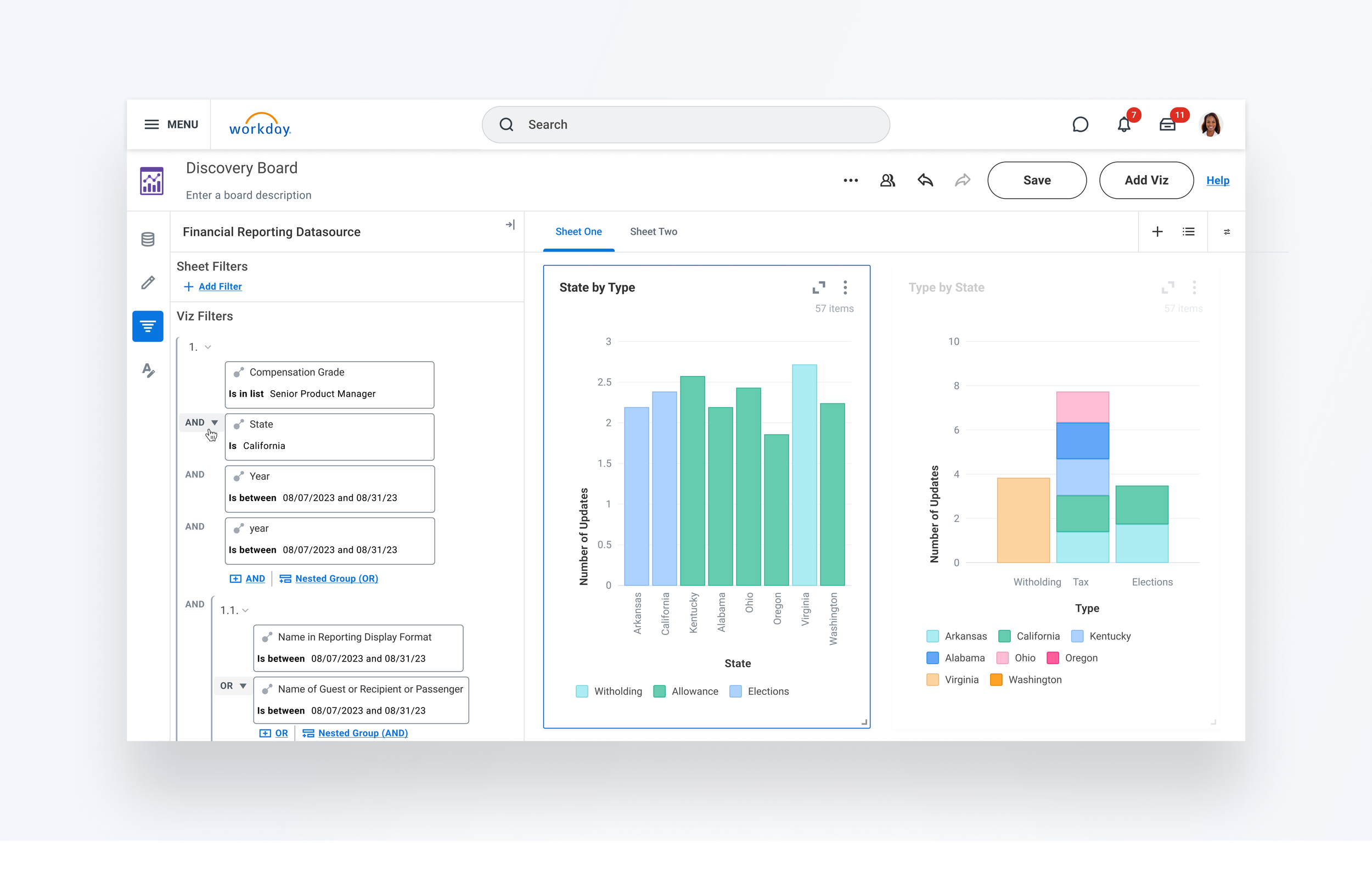Viewport: 1372px width, 871px height.
Task: Open the pencil edit sidebar icon
Action: pyautogui.click(x=148, y=283)
